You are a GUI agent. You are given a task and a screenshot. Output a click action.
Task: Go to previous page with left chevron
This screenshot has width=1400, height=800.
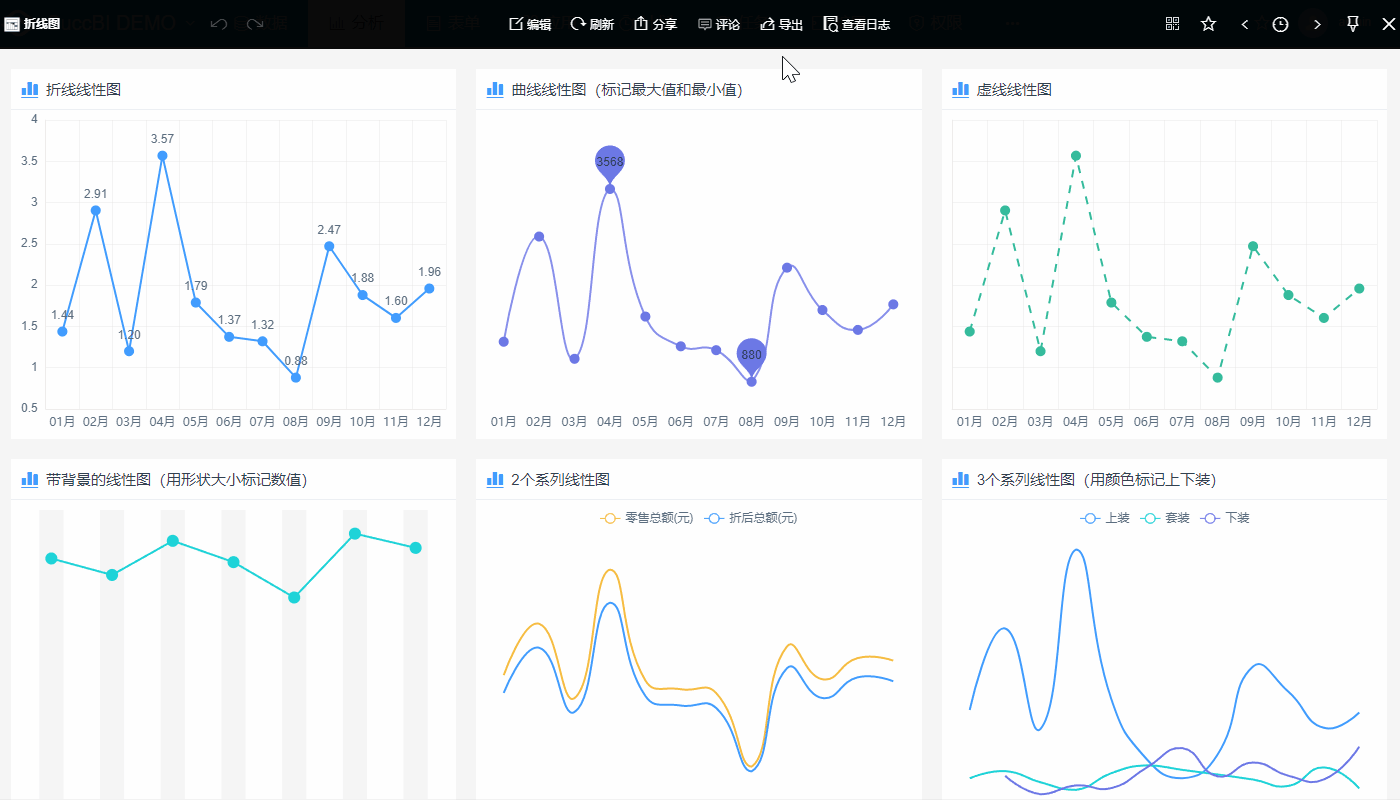(1244, 24)
